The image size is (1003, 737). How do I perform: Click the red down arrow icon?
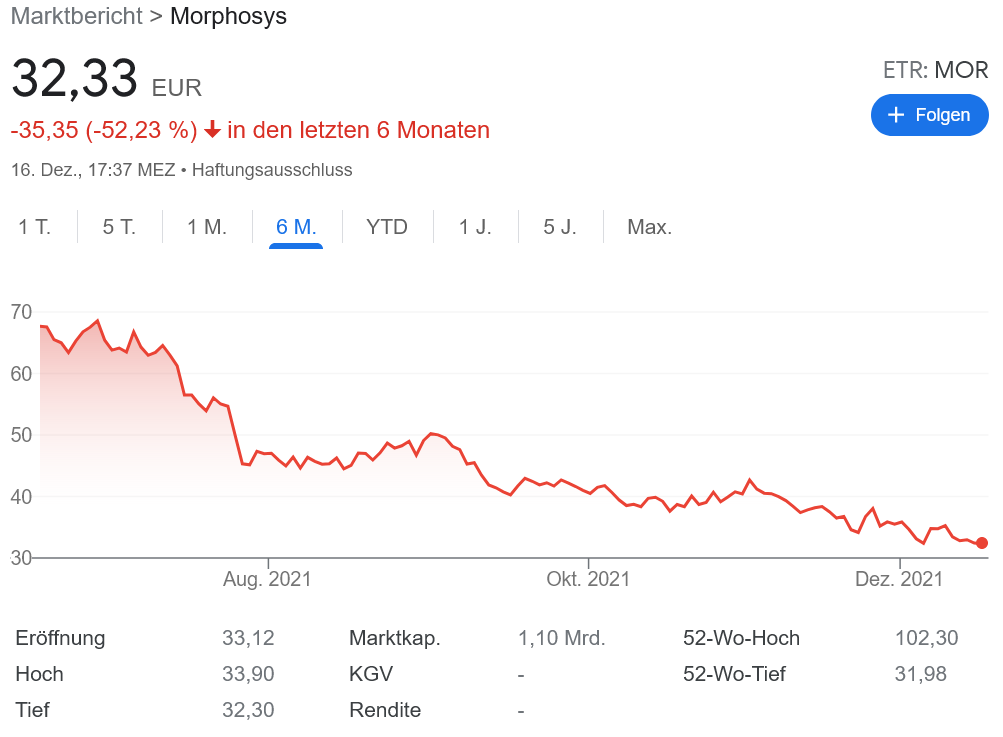[212, 130]
